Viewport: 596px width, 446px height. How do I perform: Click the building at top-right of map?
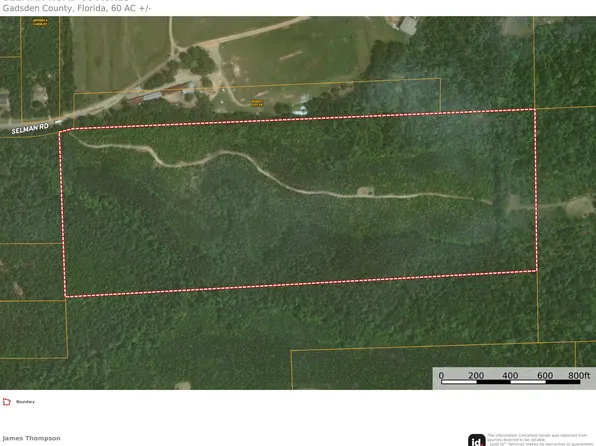407,25
